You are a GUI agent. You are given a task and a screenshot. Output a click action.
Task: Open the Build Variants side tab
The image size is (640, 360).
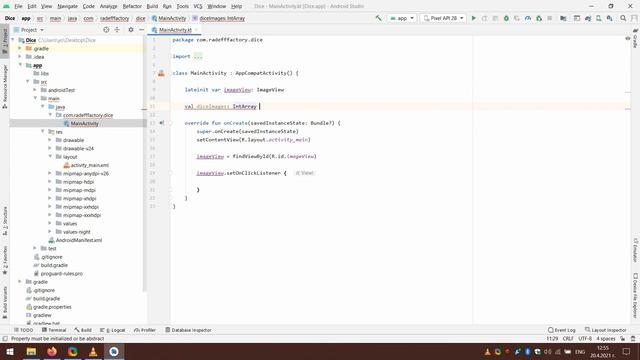coord(5,302)
